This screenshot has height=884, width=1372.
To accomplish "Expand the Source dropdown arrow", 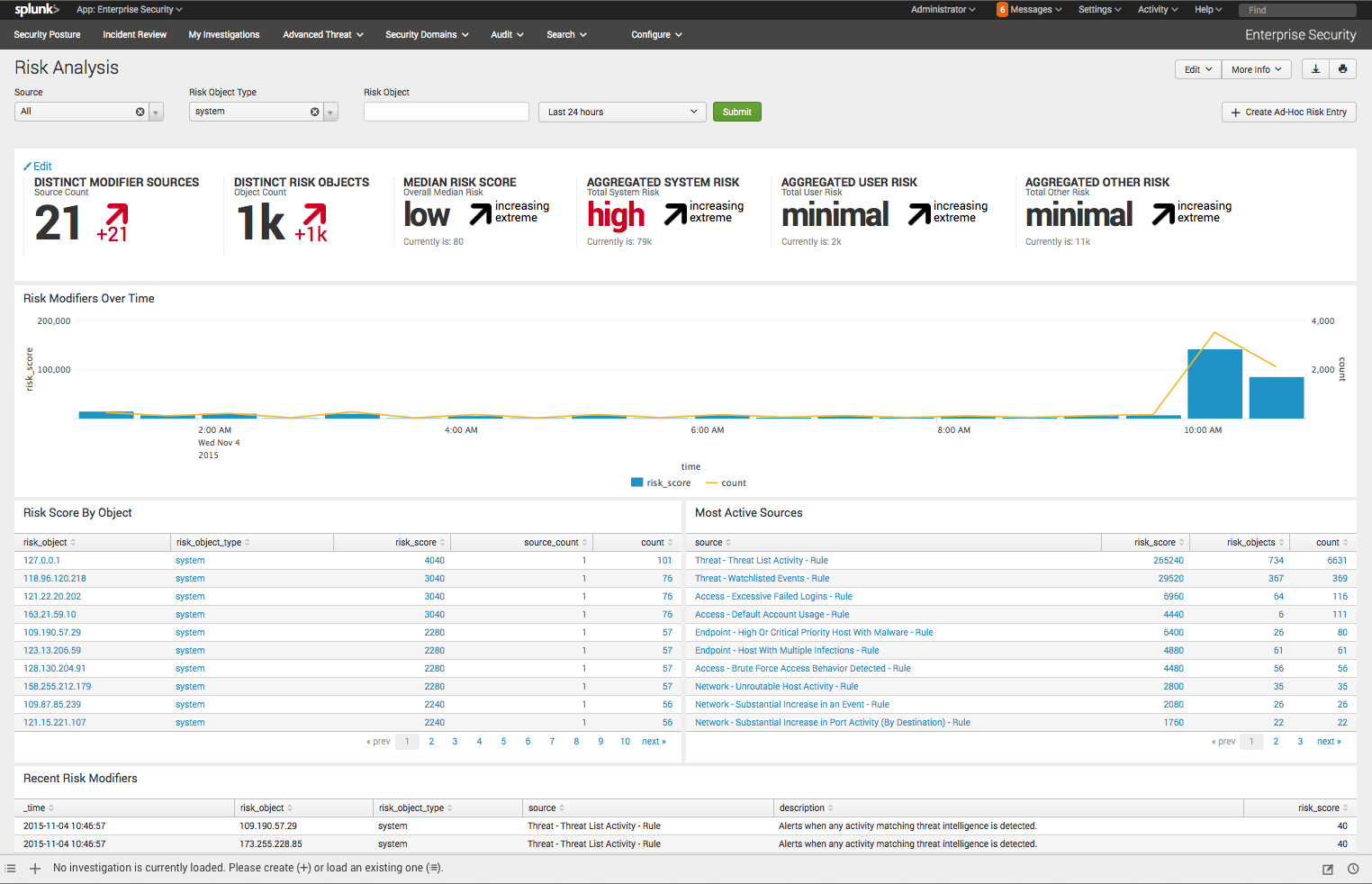I will point(156,112).
